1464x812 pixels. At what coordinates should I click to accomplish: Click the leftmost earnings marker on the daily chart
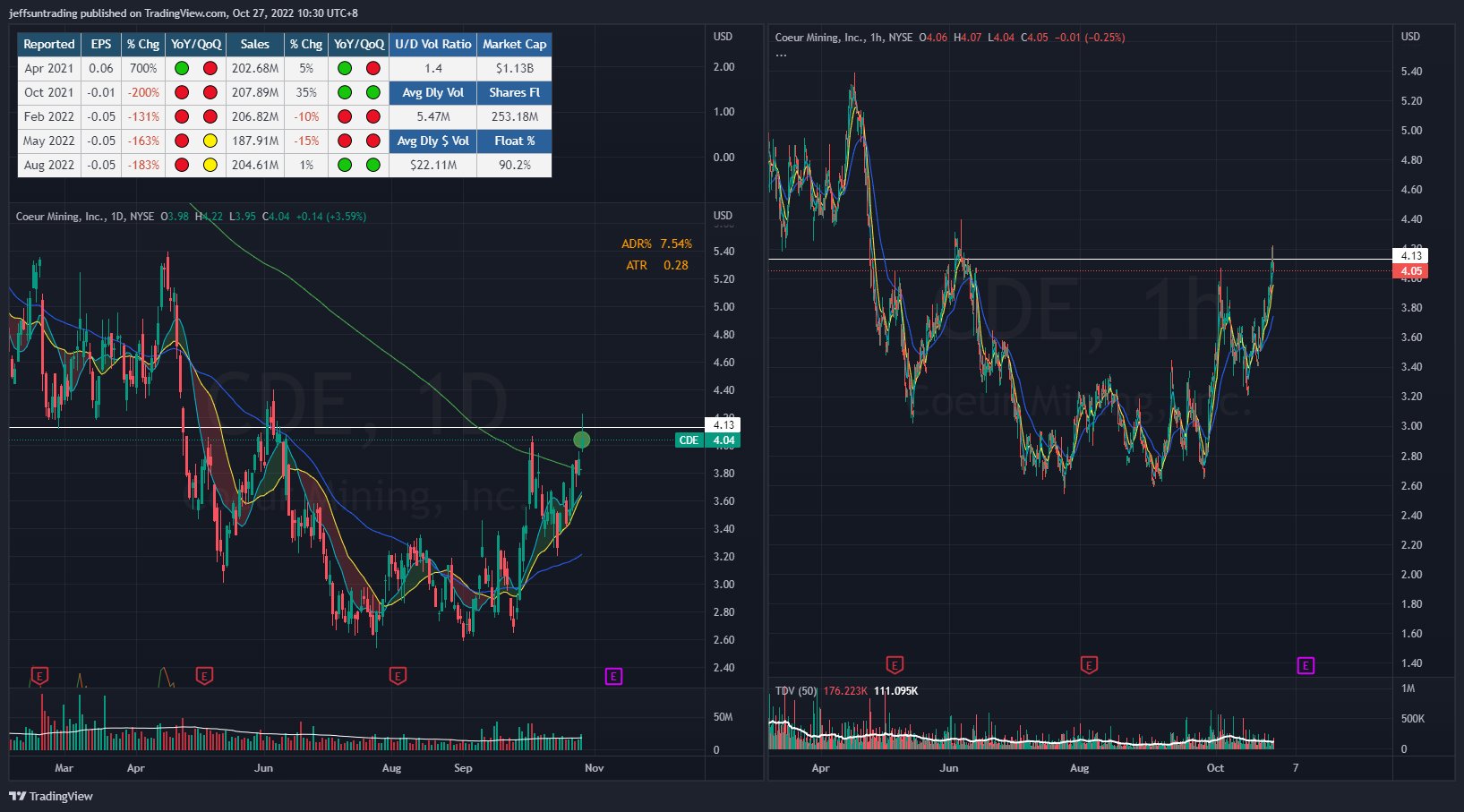click(39, 675)
